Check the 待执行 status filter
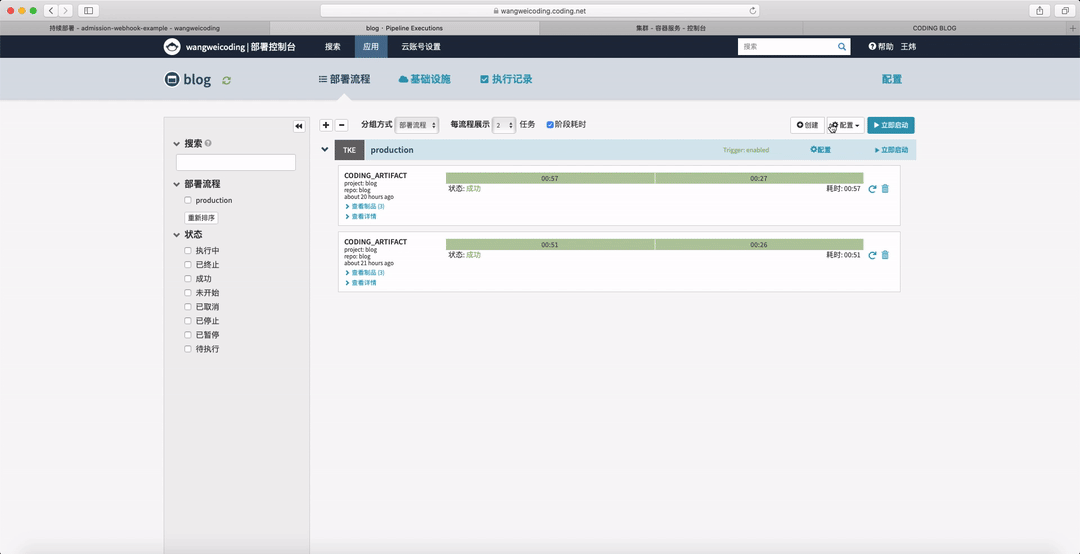Image resolution: width=1080 pixels, height=554 pixels. (187, 349)
